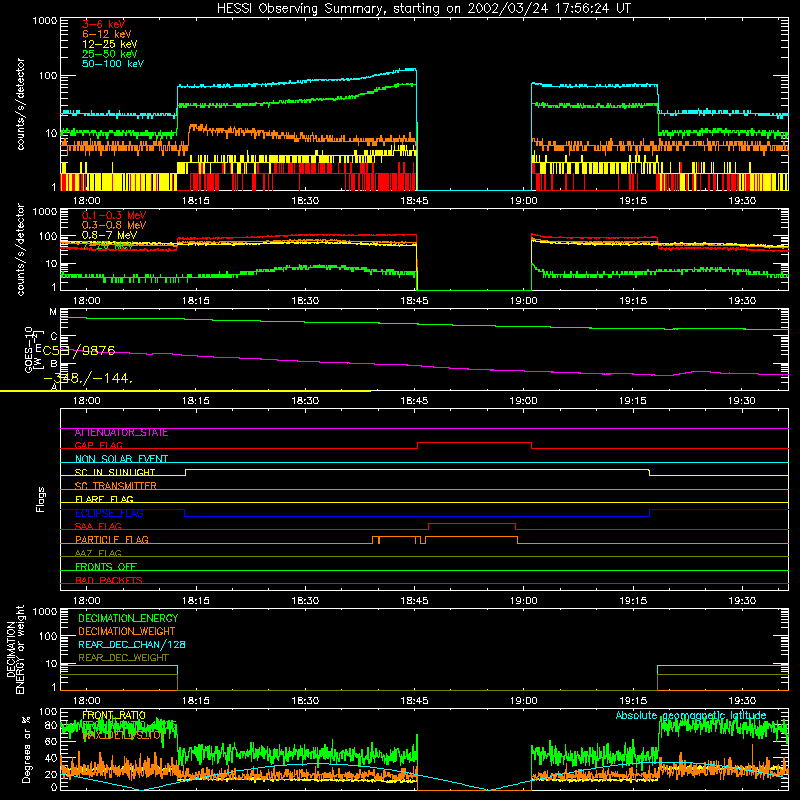
Task: Select the SAA_FLAG label
Action: pos(98,527)
